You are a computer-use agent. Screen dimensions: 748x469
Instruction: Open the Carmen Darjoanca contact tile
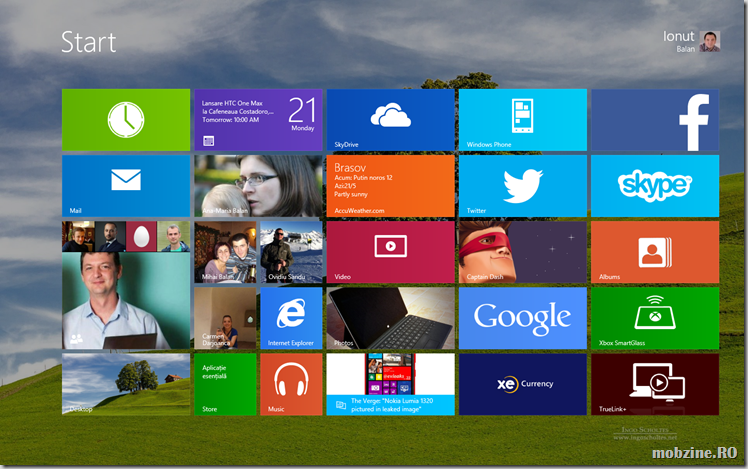[225, 318]
